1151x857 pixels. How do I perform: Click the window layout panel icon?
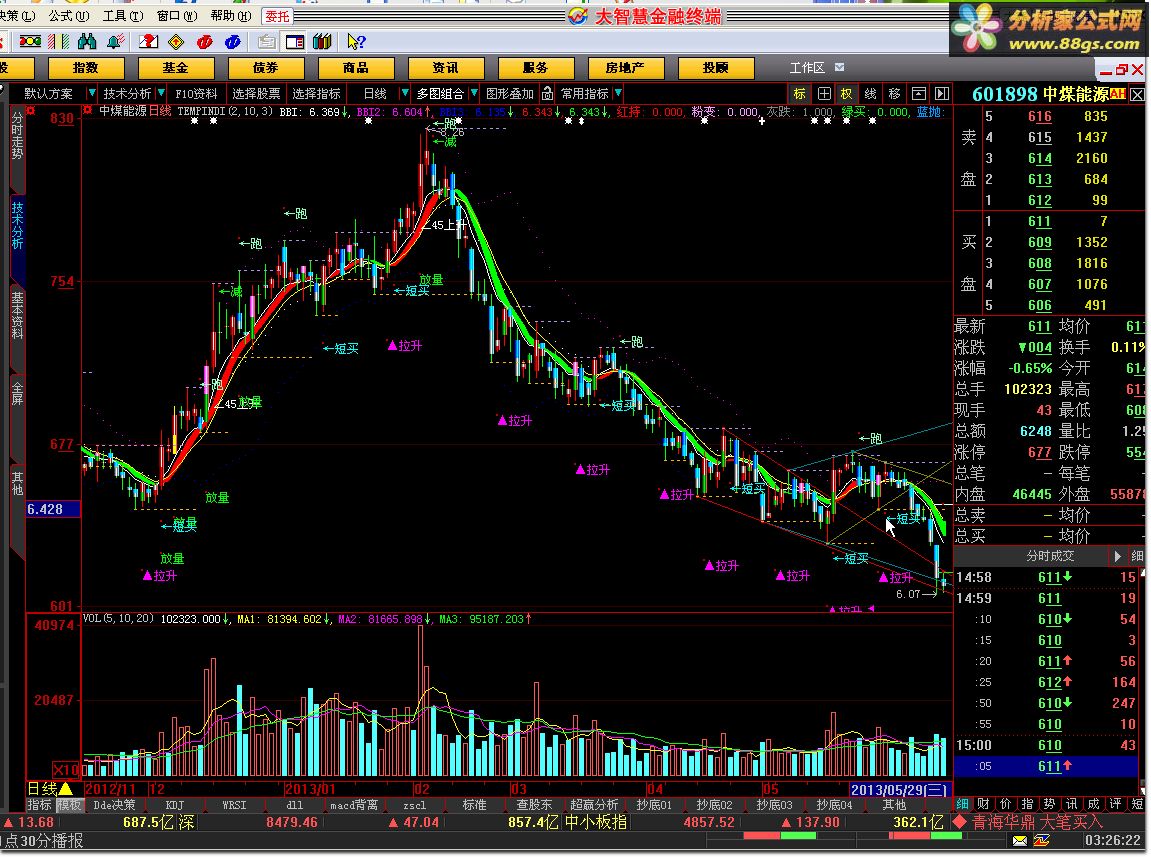294,42
